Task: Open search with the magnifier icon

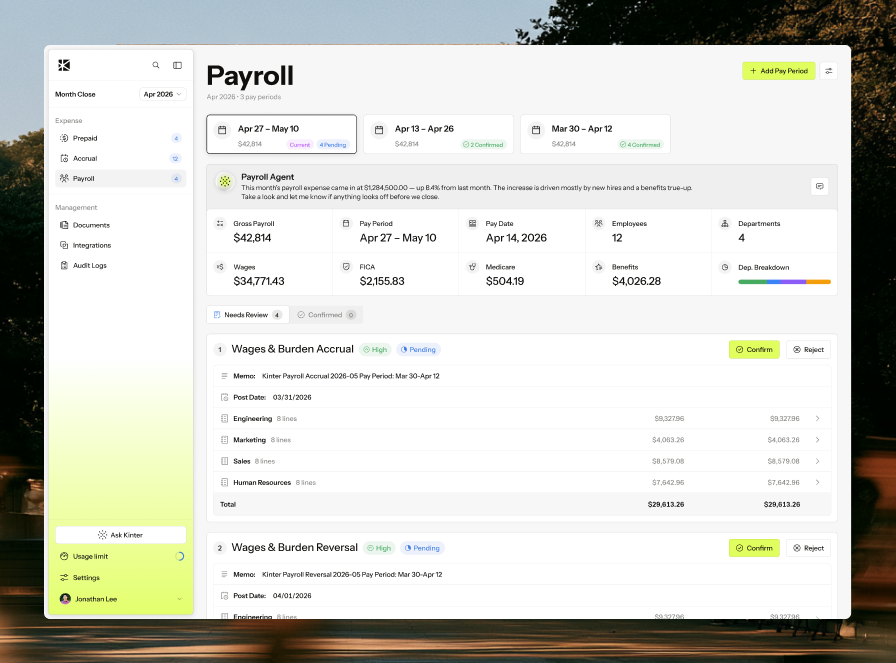Action: 155,65
